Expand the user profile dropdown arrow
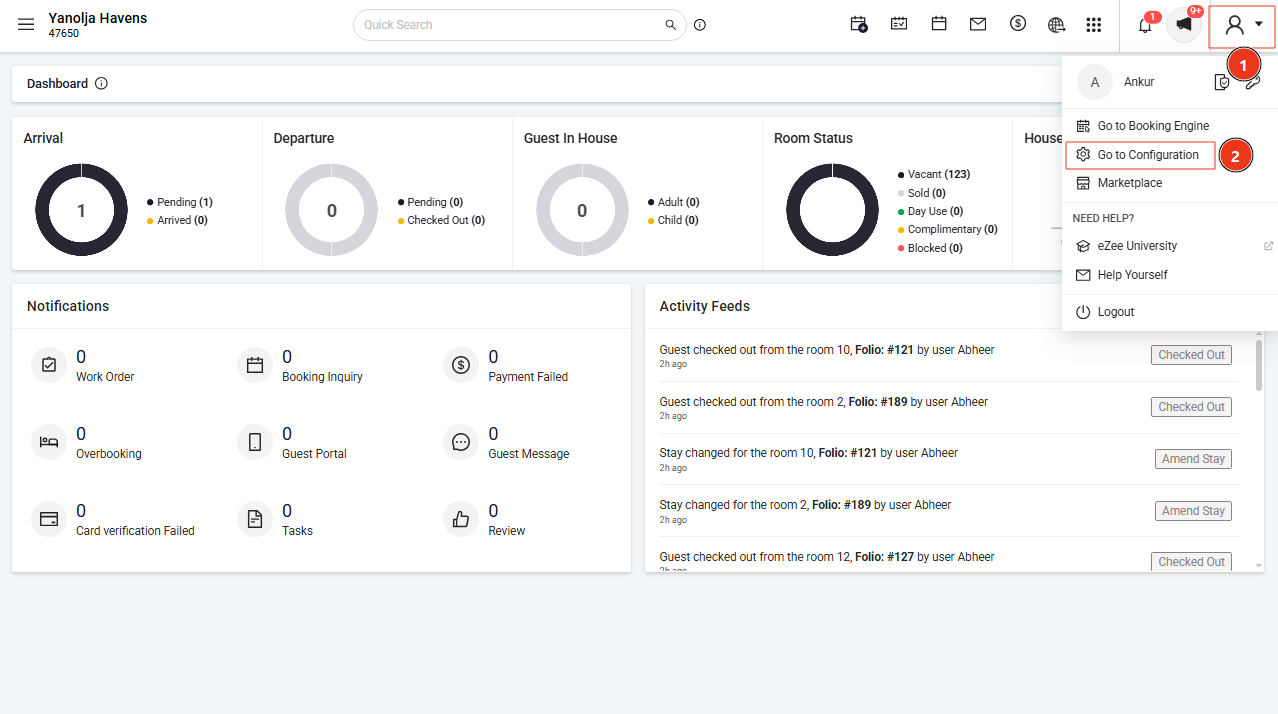Viewport: 1278px width, 714px height. (1258, 25)
